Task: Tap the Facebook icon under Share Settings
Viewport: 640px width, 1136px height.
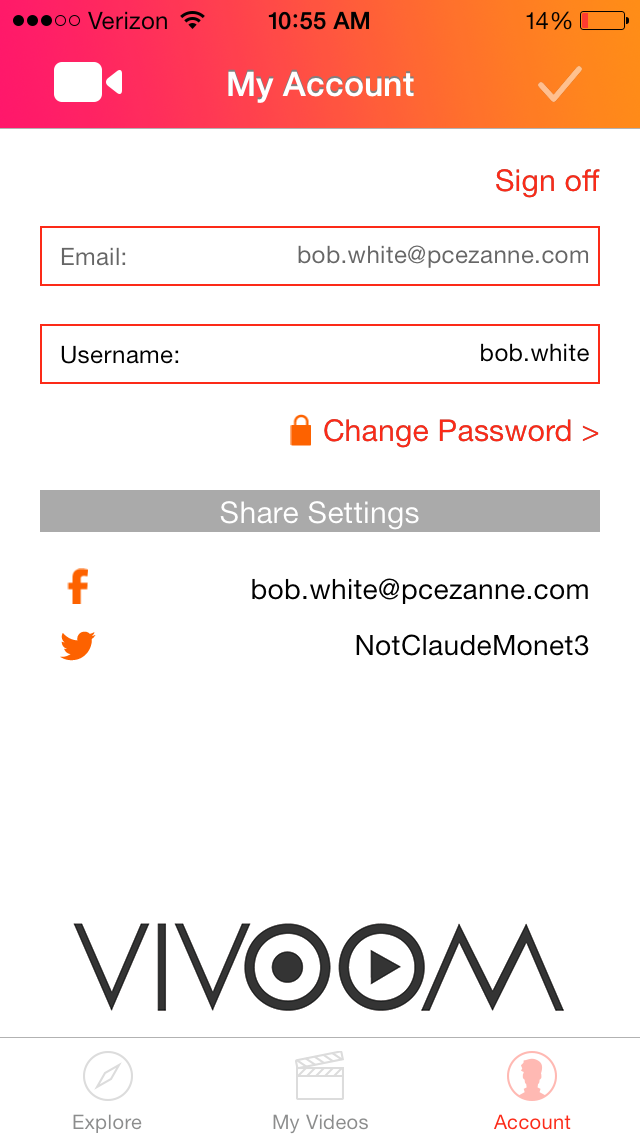Action: point(78,586)
